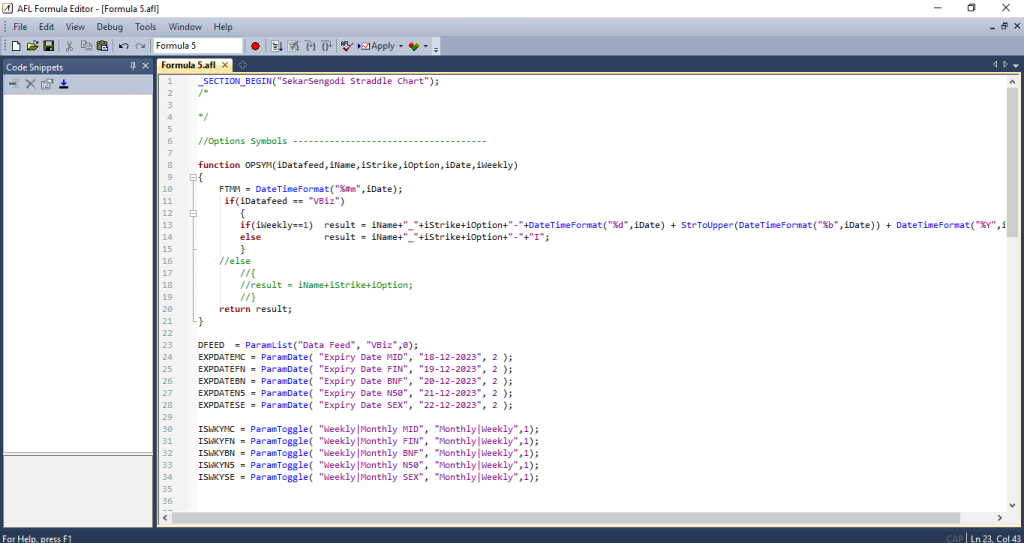Cut selection using scissors icon

69,46
